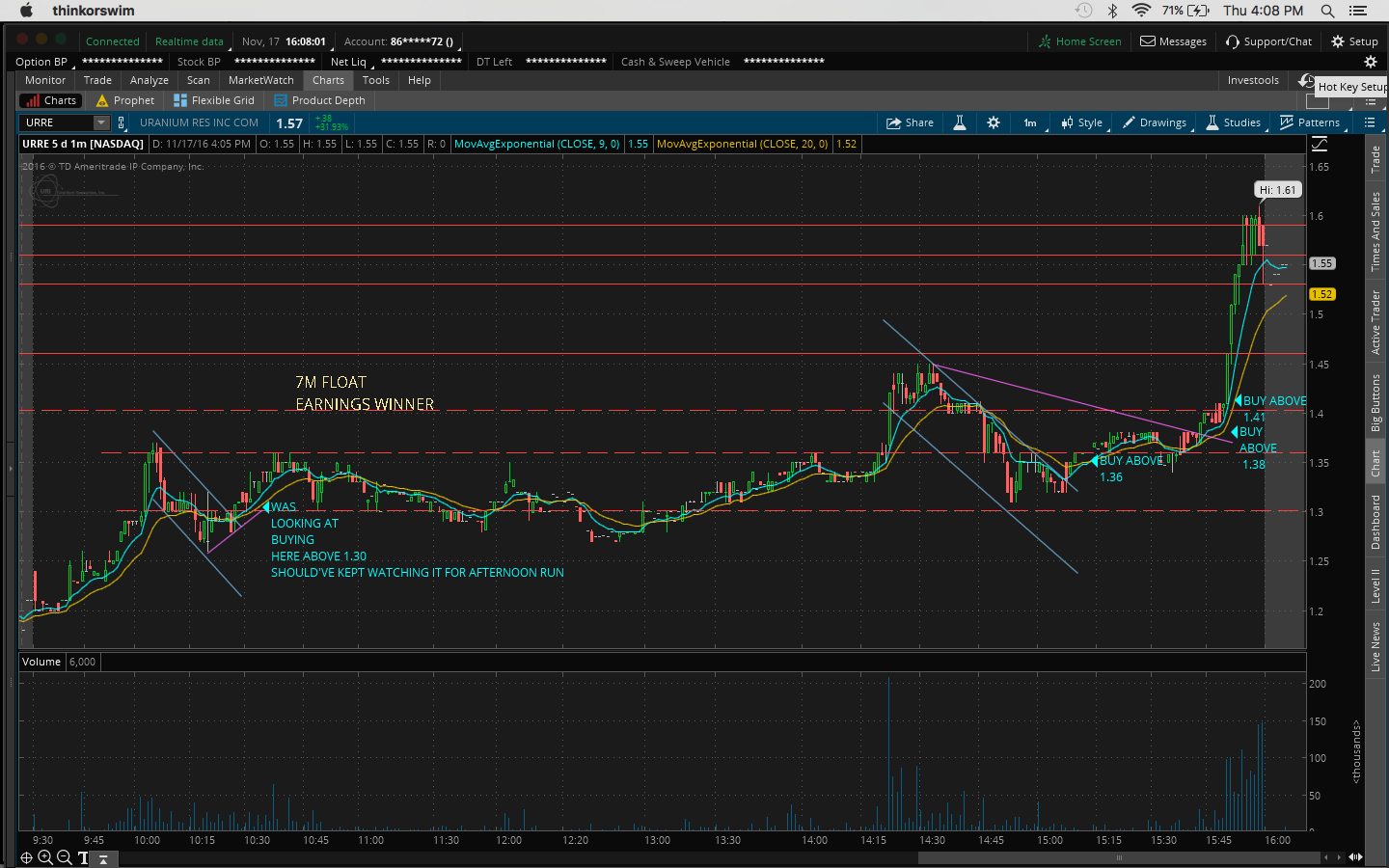Open the 1m timeframe dropdown
Screen dimensions: 1389x868
pos(1030,122)
